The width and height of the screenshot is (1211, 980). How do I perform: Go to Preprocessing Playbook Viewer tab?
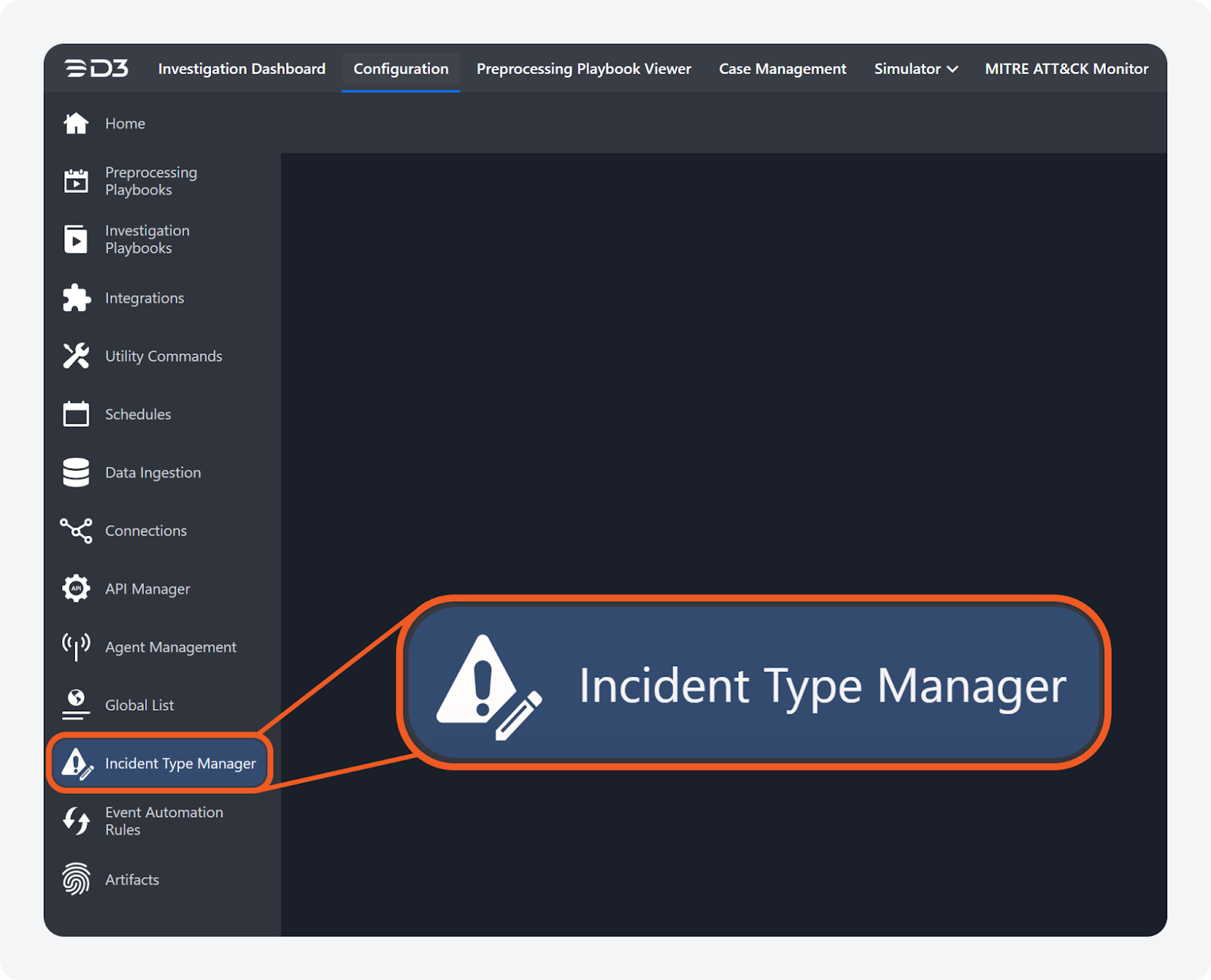584,69
